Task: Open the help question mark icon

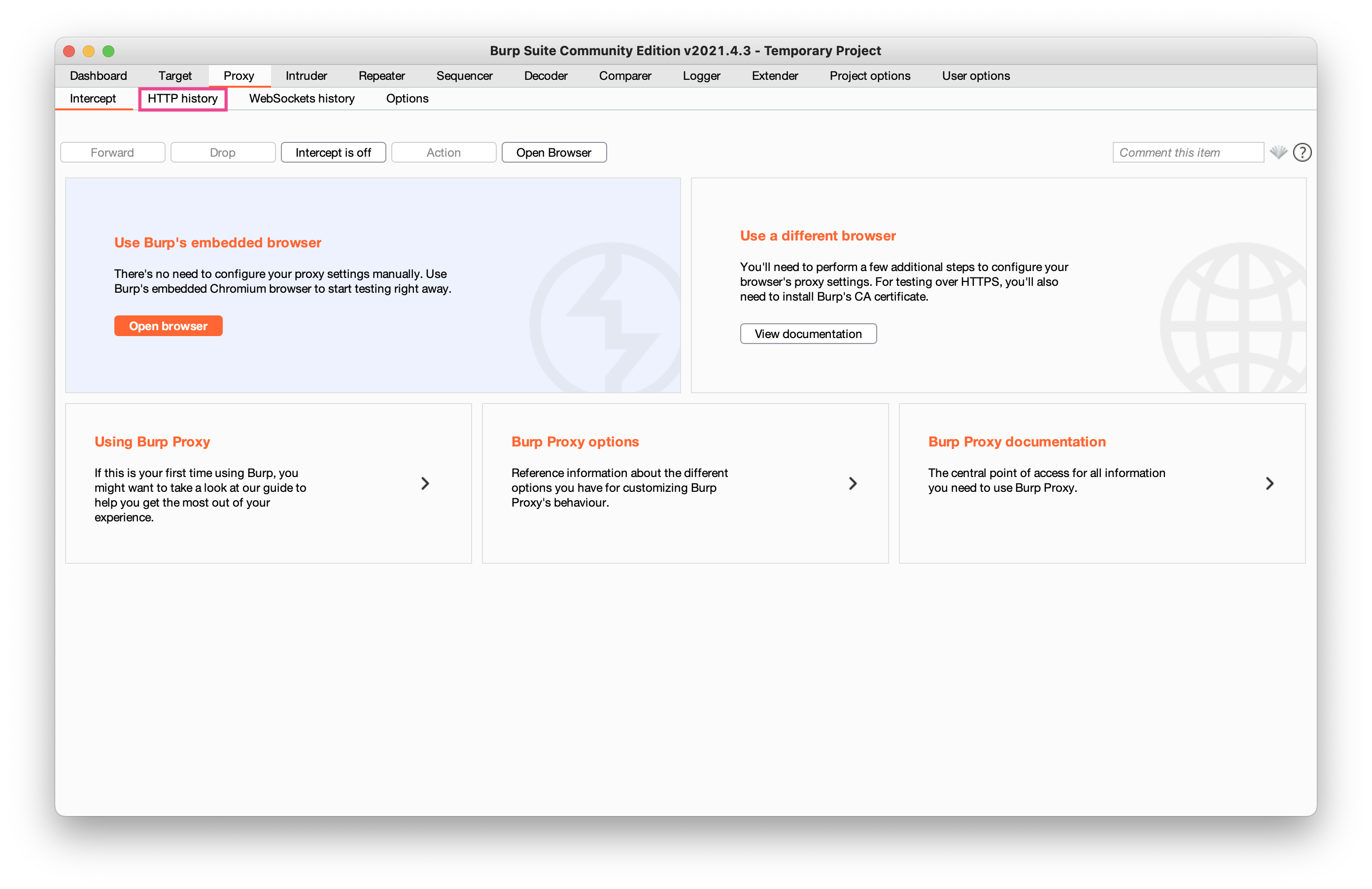Action: click(1302, 152)
